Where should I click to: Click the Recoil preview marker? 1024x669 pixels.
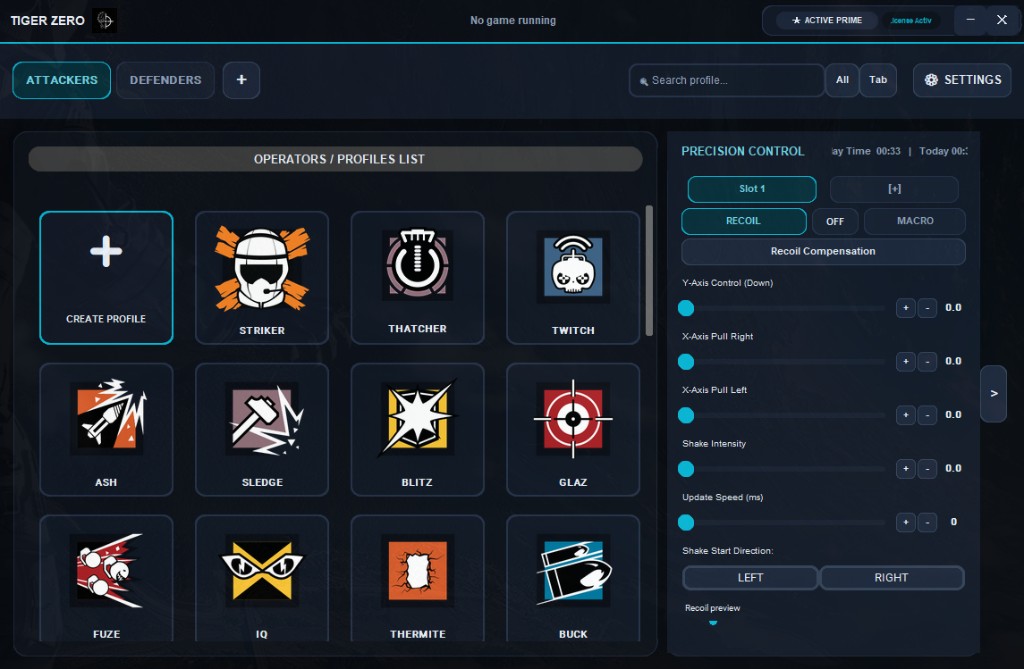(x=713, y=623)
